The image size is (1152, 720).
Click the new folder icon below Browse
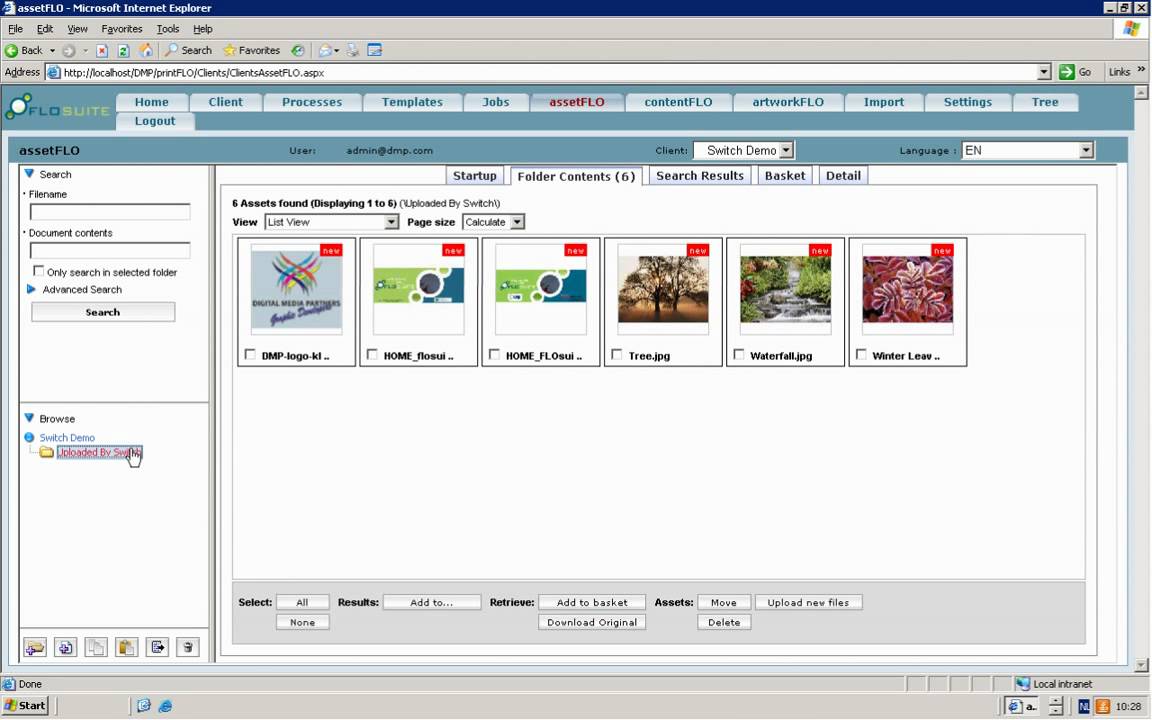[35, 647]
